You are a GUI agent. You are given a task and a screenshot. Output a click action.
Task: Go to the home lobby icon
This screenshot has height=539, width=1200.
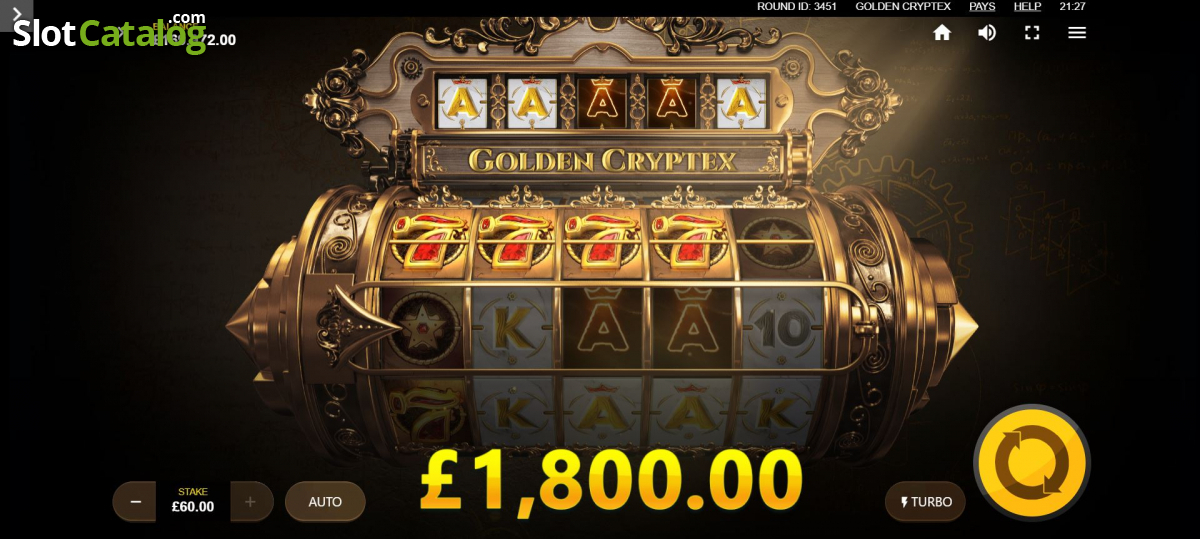tap(942, 32)
